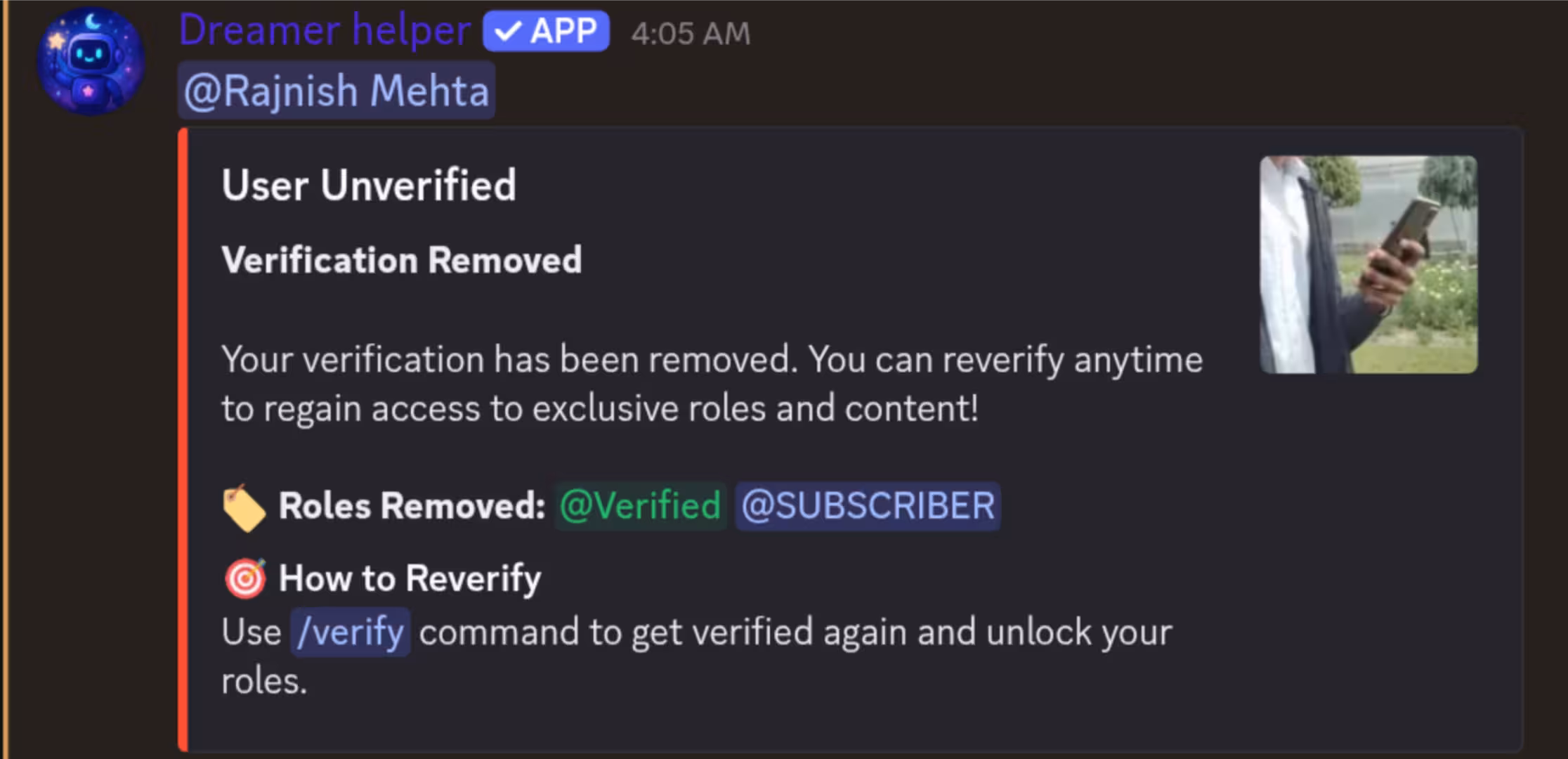Open the embed thumbnail of person holding phone

pyautogui.click(x=1368, y=265)
